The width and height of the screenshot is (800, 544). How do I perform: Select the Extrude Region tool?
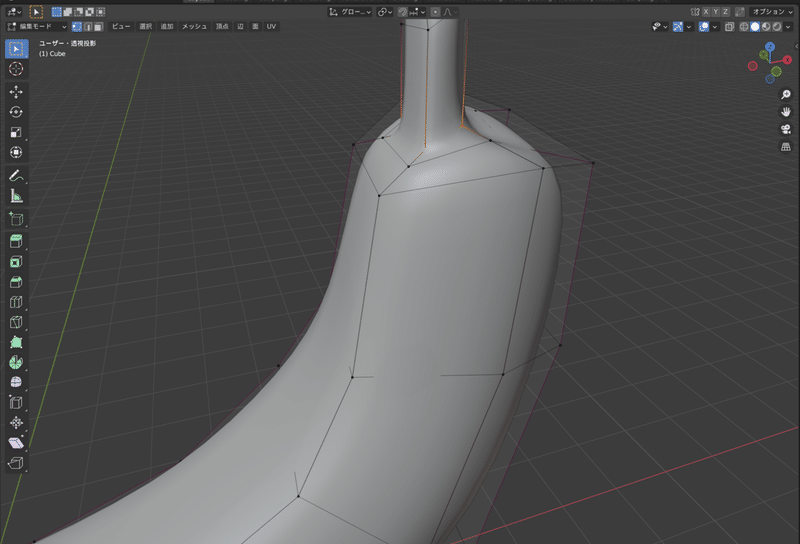click(x=16, y=241)
